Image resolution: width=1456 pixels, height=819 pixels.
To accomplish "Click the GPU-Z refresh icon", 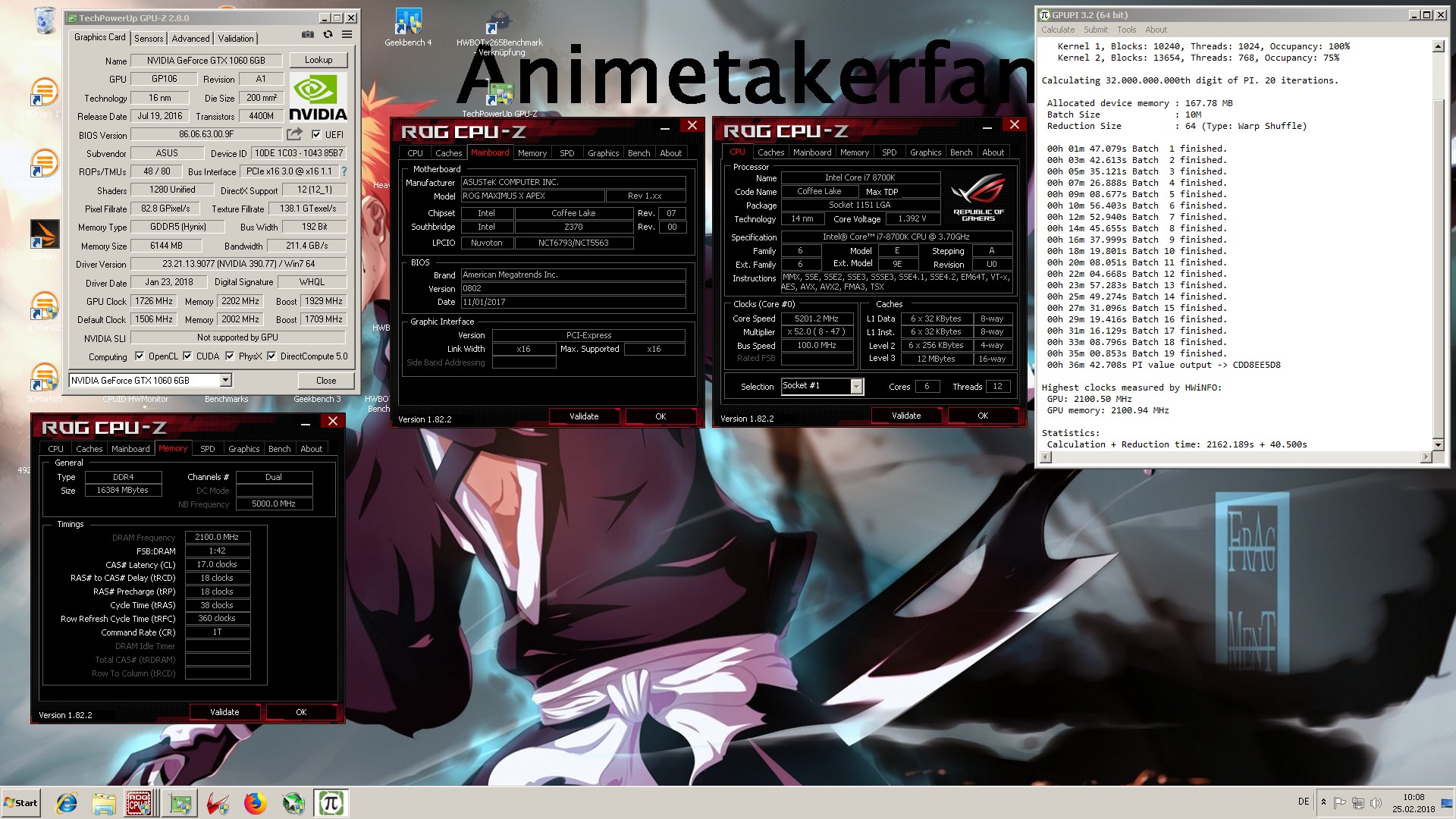I will point(328,35).
